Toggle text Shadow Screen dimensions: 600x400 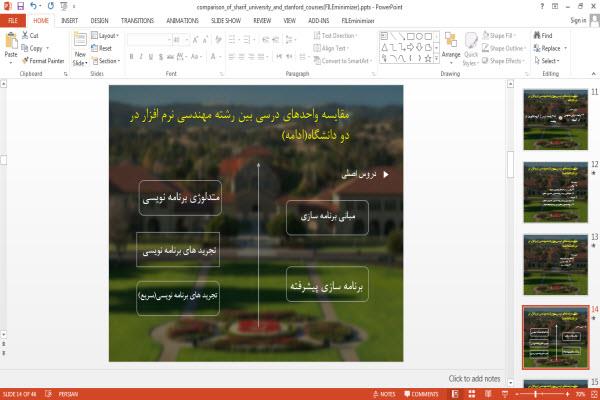click(x=161, y=57)
